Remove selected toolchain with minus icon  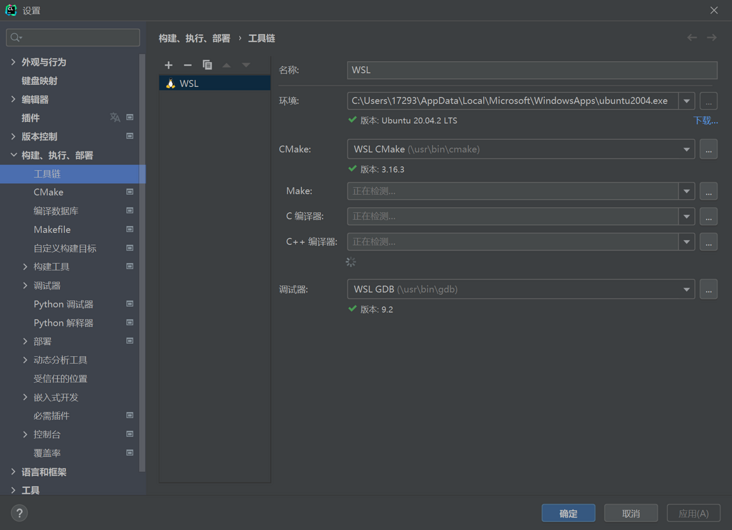point(188,65)
